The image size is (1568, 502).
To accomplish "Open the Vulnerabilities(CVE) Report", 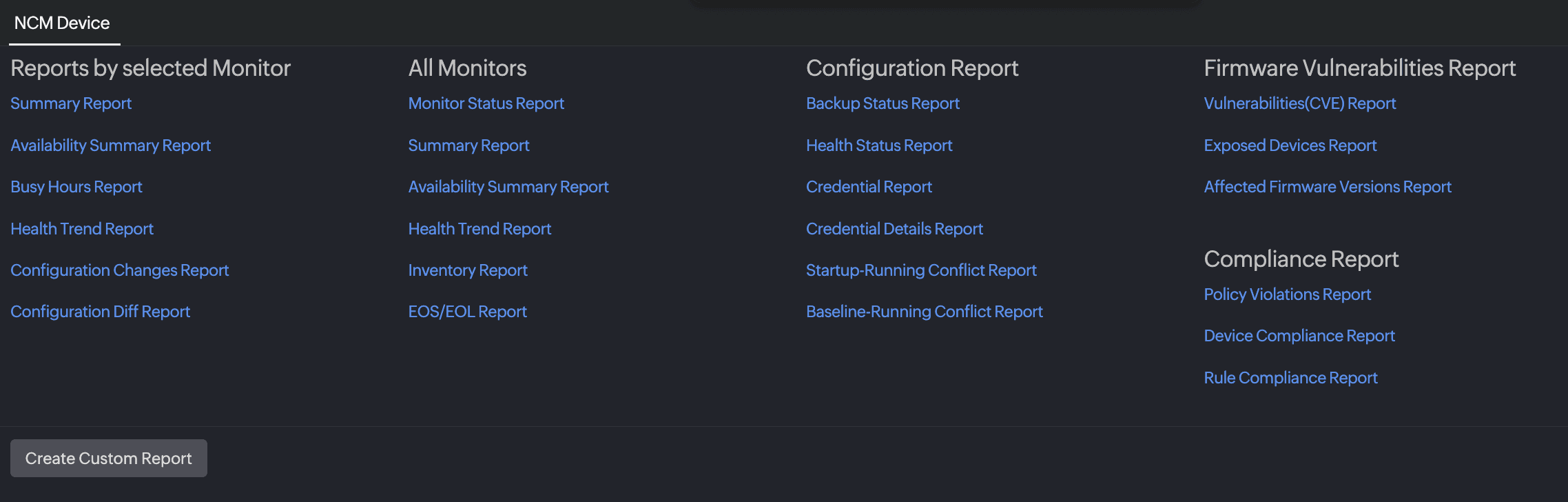I will pos(1300,103).
